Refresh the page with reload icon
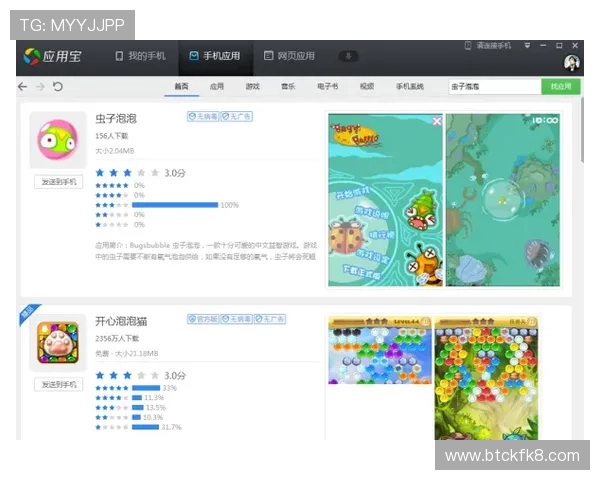 (58, 87)
